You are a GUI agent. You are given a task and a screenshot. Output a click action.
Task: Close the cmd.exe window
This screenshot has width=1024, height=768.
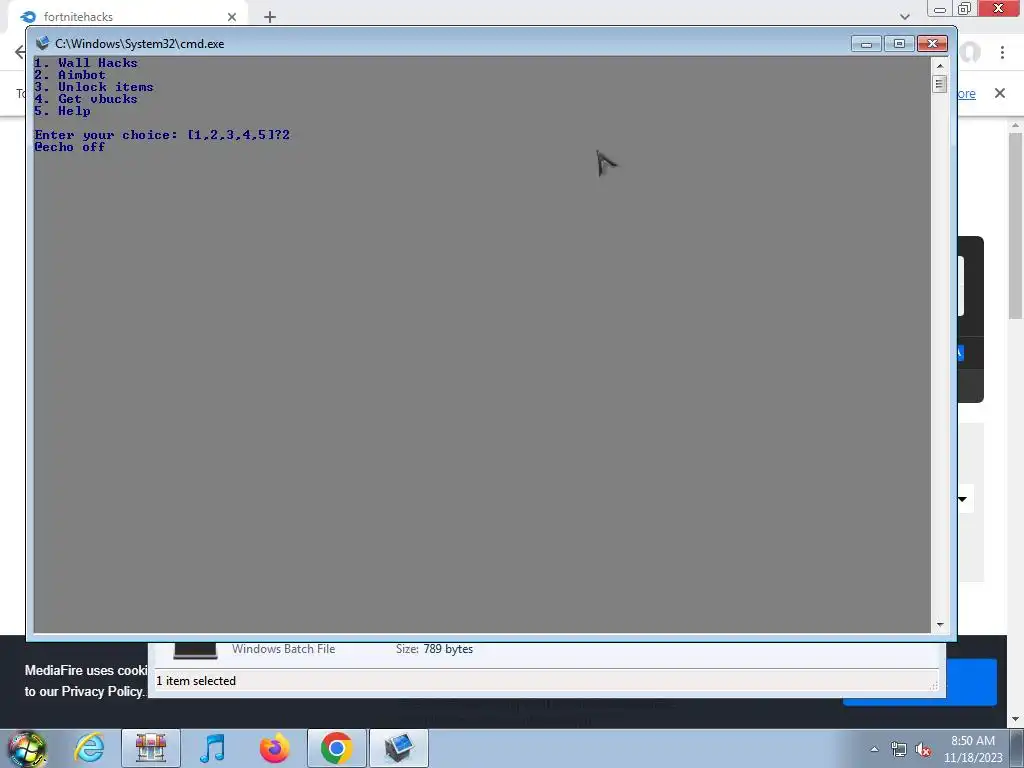pos(933,44)
